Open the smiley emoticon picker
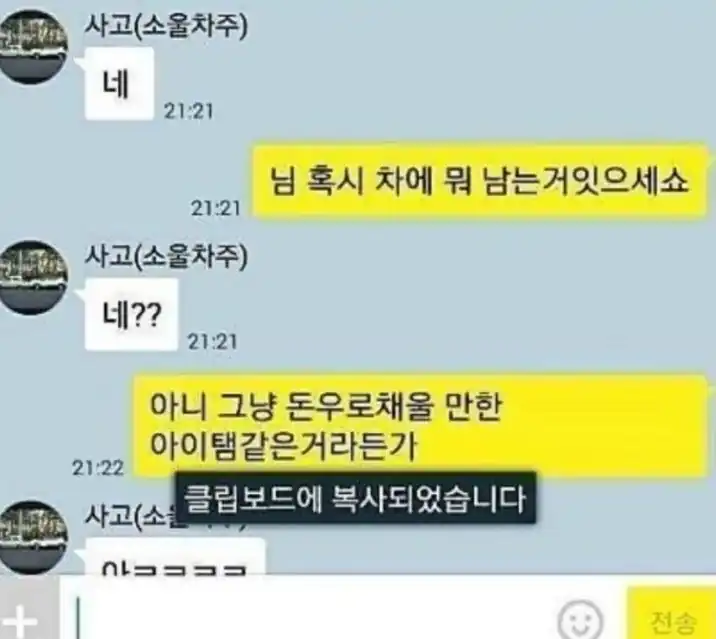 click(580, 620)
